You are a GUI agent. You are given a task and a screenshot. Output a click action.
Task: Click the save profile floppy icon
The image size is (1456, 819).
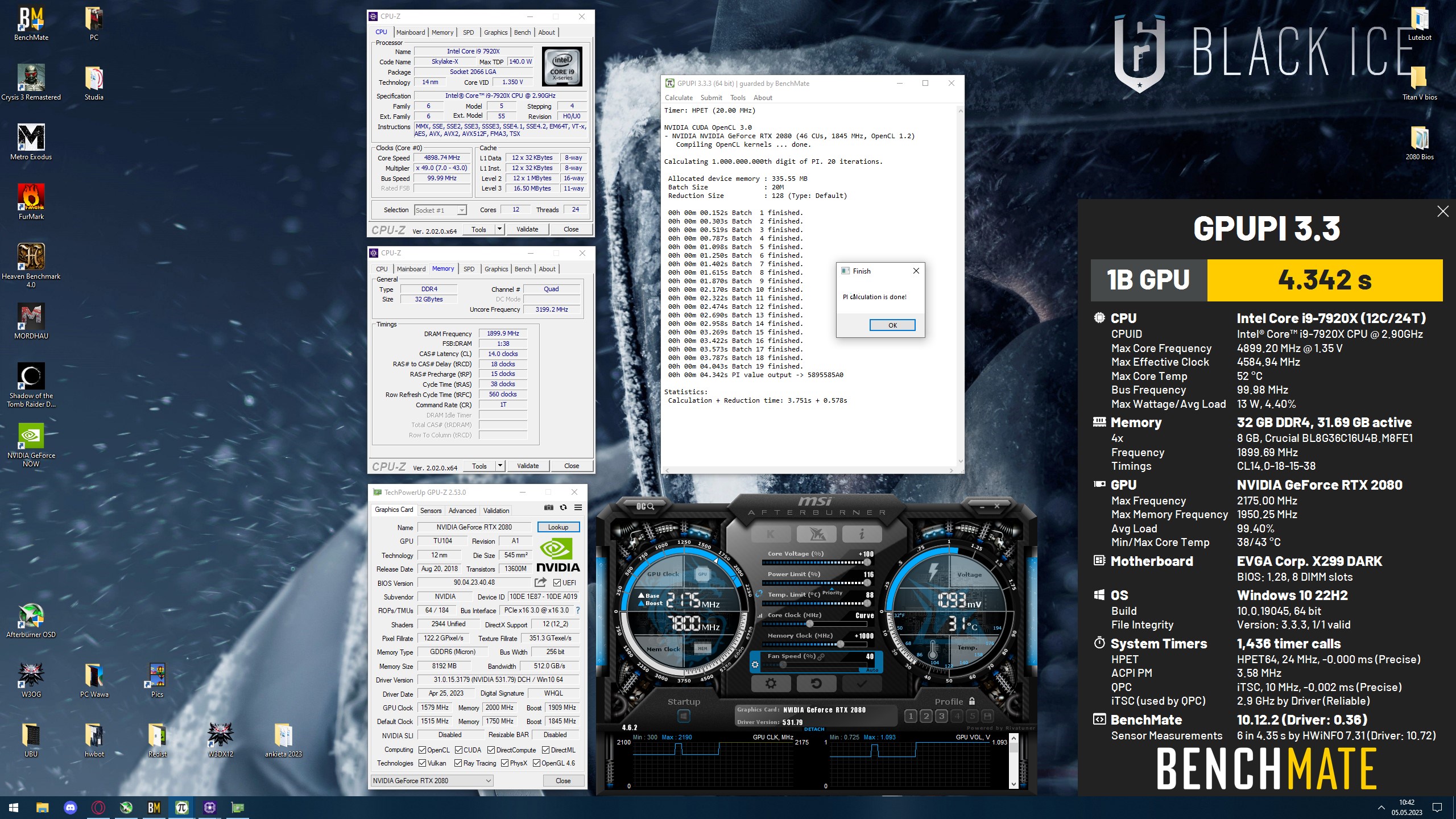987,716
